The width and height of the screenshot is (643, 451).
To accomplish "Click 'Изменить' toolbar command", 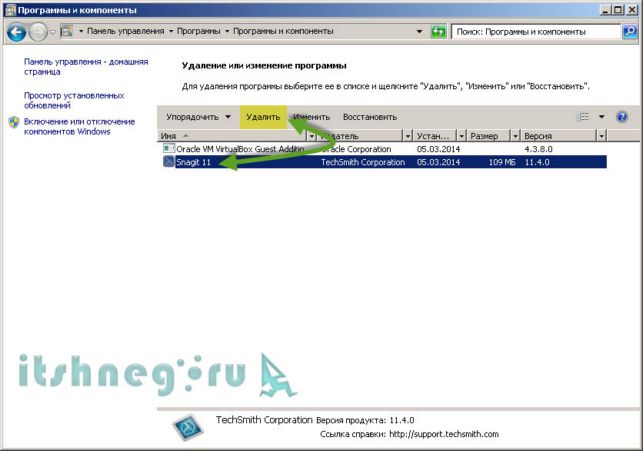I will coord(312,117).
